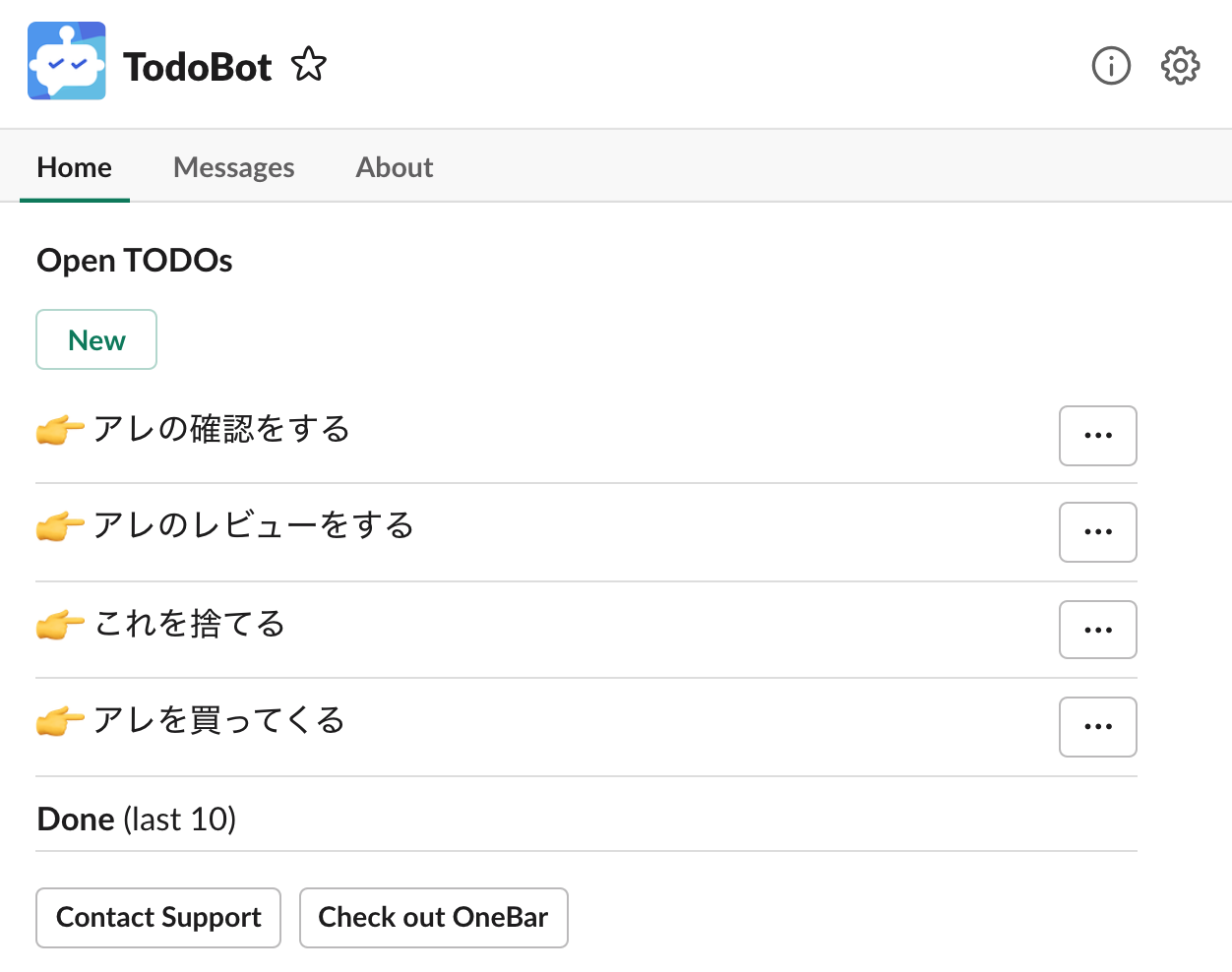Click the TodoBot app icon
1232x972 pixels.
pos(66,61)
